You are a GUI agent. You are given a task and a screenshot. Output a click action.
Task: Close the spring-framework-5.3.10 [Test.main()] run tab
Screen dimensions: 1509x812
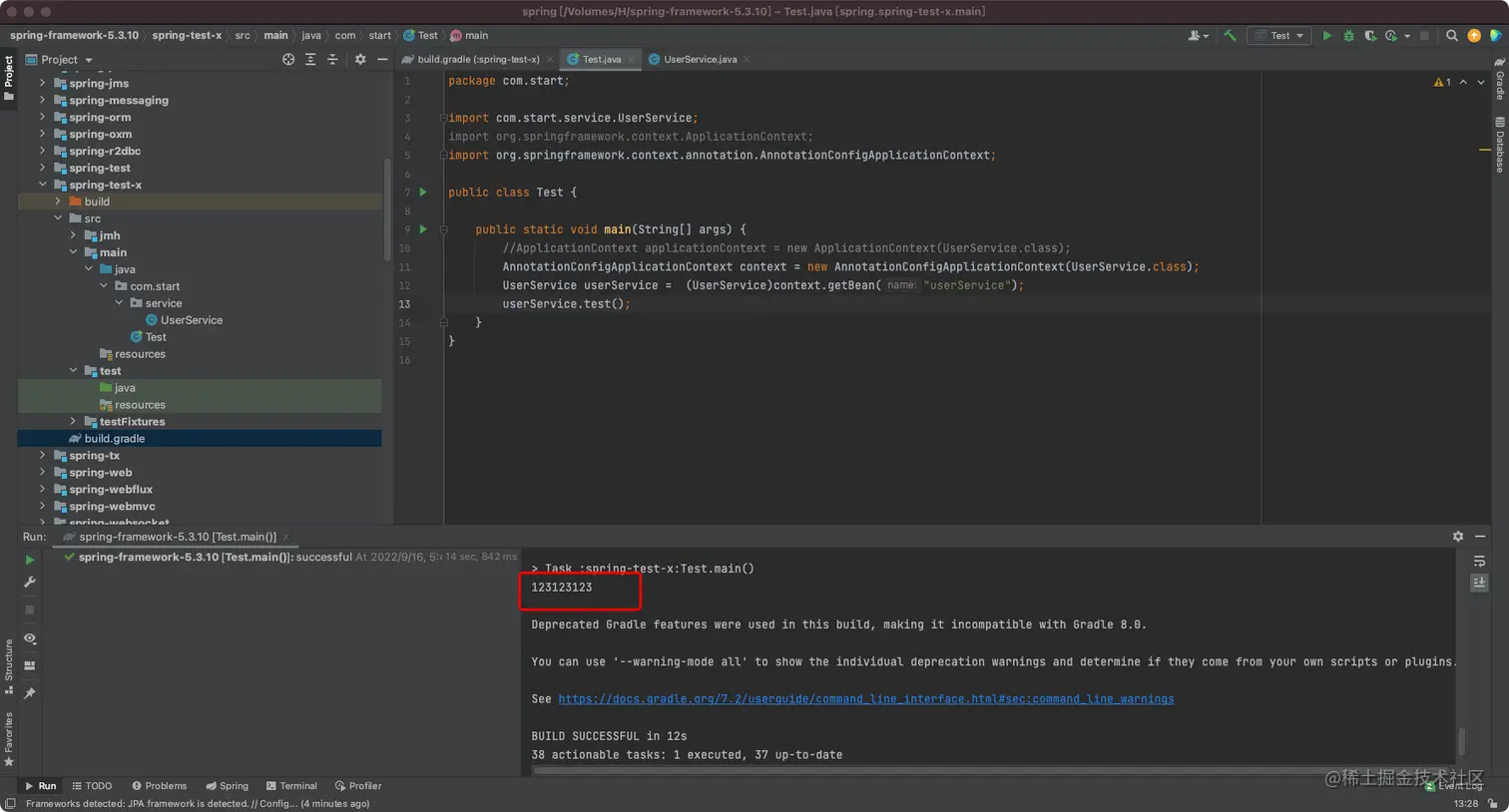coord(286,537)
